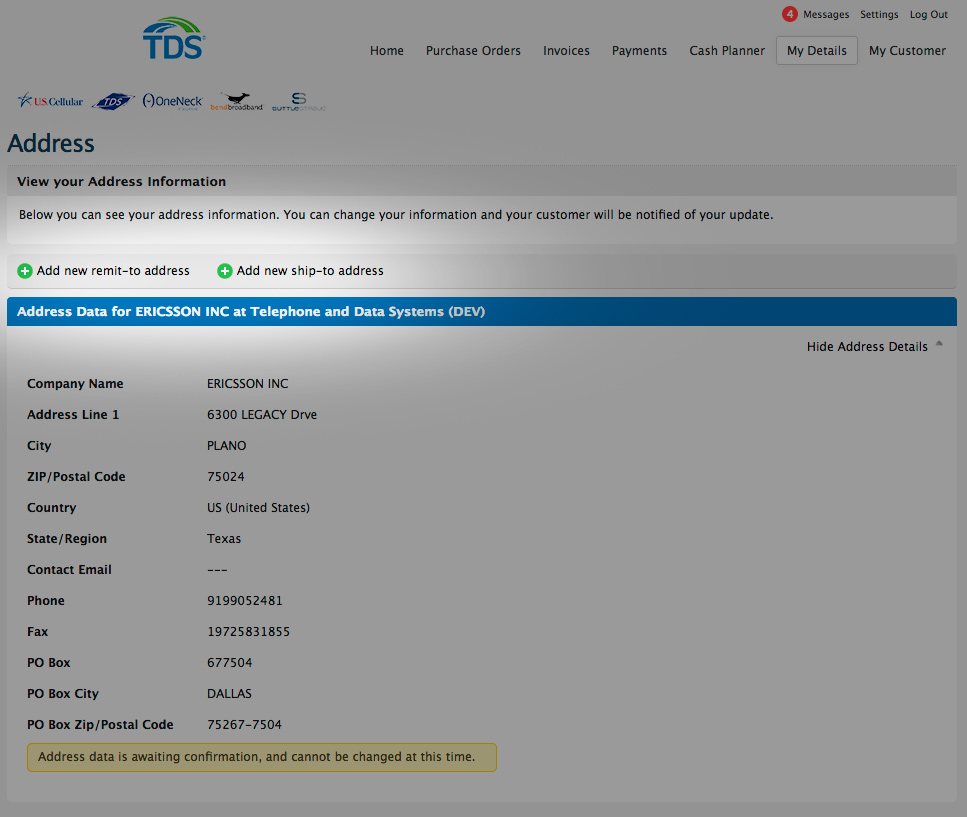Select the ZIP value 75024
This screenshot has height=817, width=967.
point(226,477)
